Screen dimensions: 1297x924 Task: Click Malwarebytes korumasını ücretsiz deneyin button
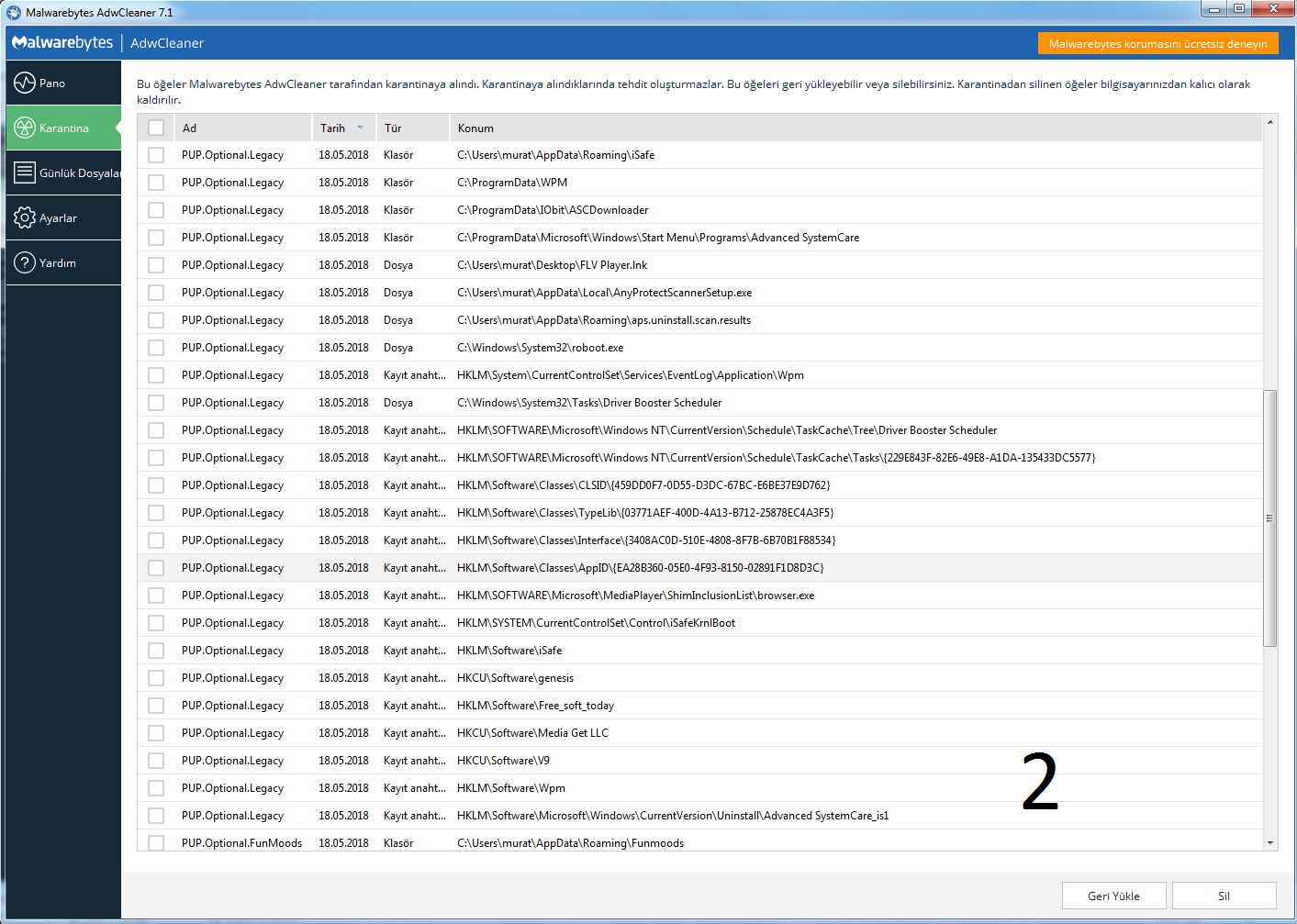1157,43
